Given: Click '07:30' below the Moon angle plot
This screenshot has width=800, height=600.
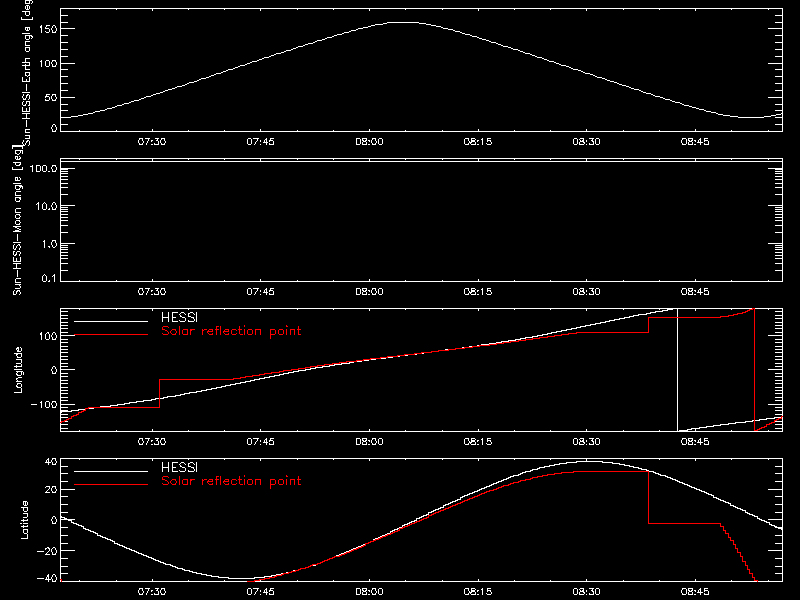Looking at the screenshot, I should (x=152, y=292).
